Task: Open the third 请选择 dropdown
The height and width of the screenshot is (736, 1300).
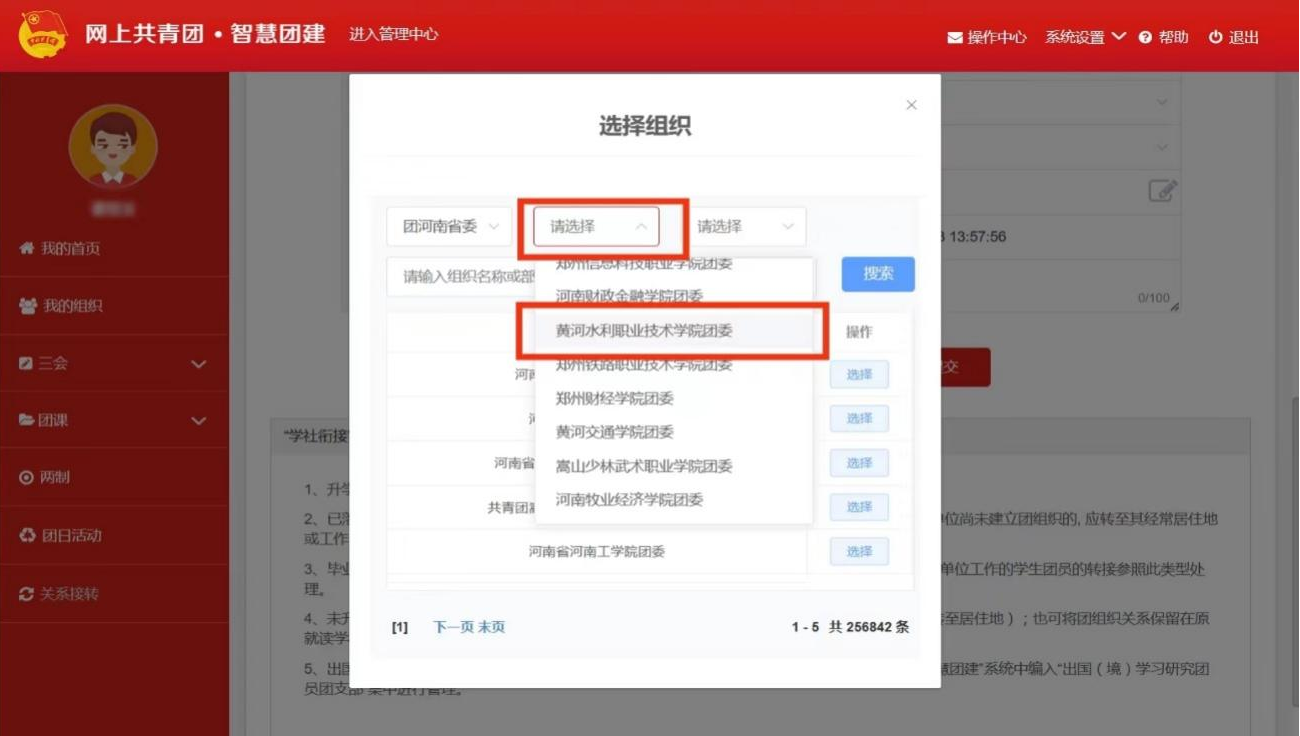Action: tap(744, 227)
